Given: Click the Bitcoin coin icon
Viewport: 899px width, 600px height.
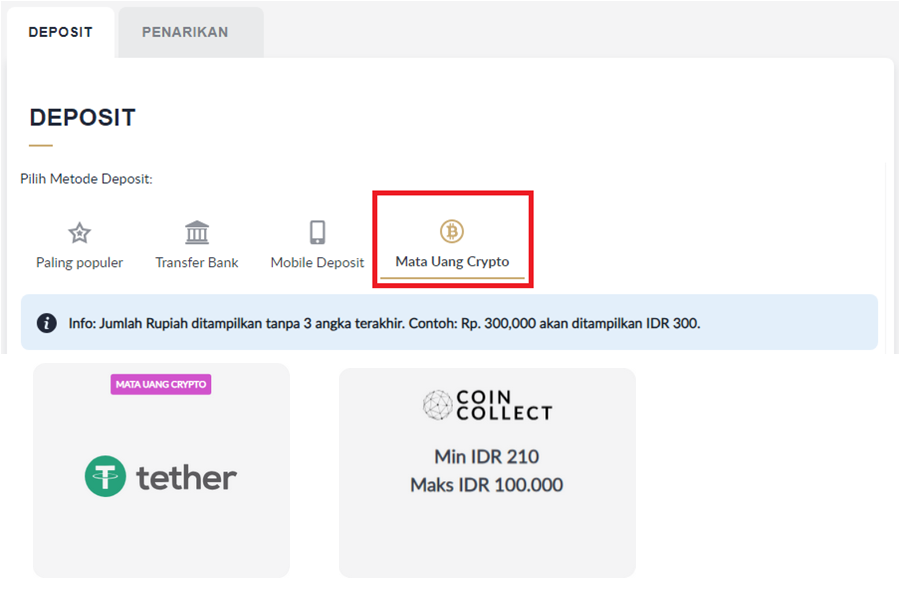Looking at the screenshot, I should (452, 232).
